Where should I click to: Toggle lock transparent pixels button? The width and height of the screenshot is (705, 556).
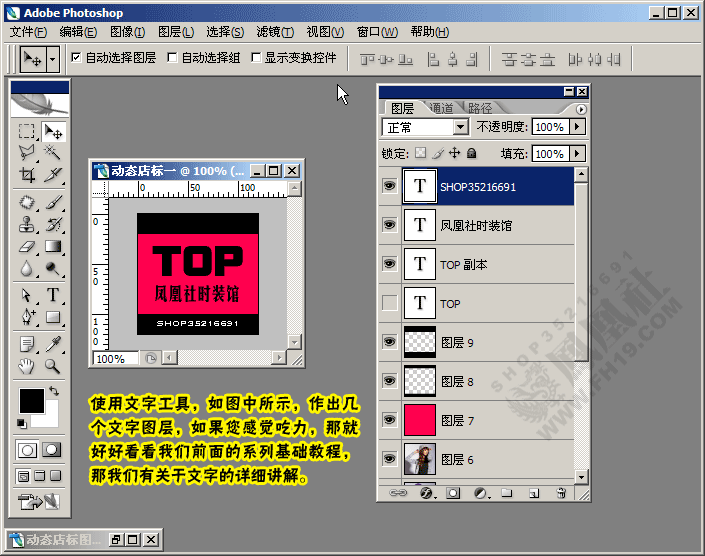point(420,153)
